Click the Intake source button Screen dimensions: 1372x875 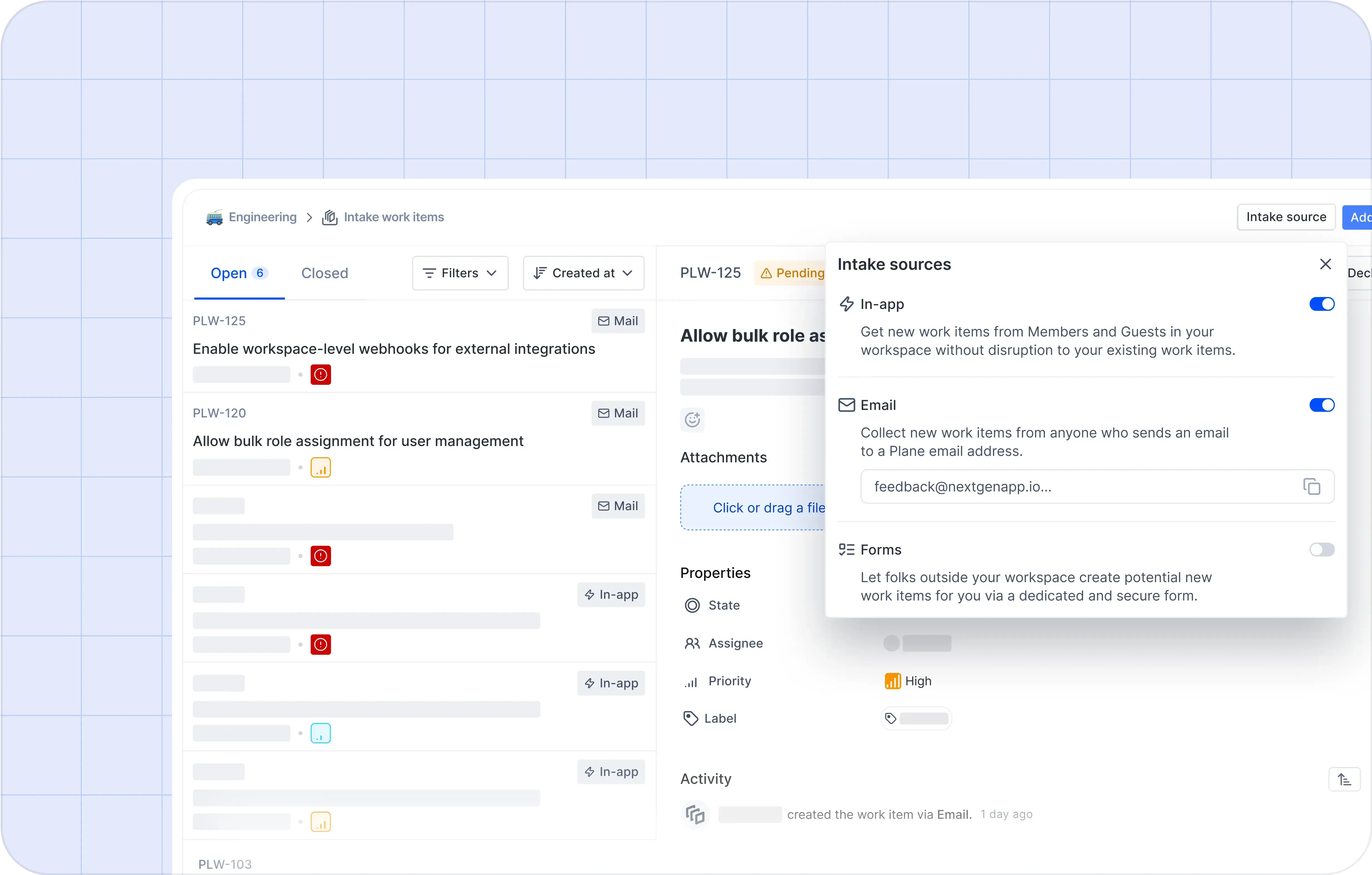tap(1285, 217)
